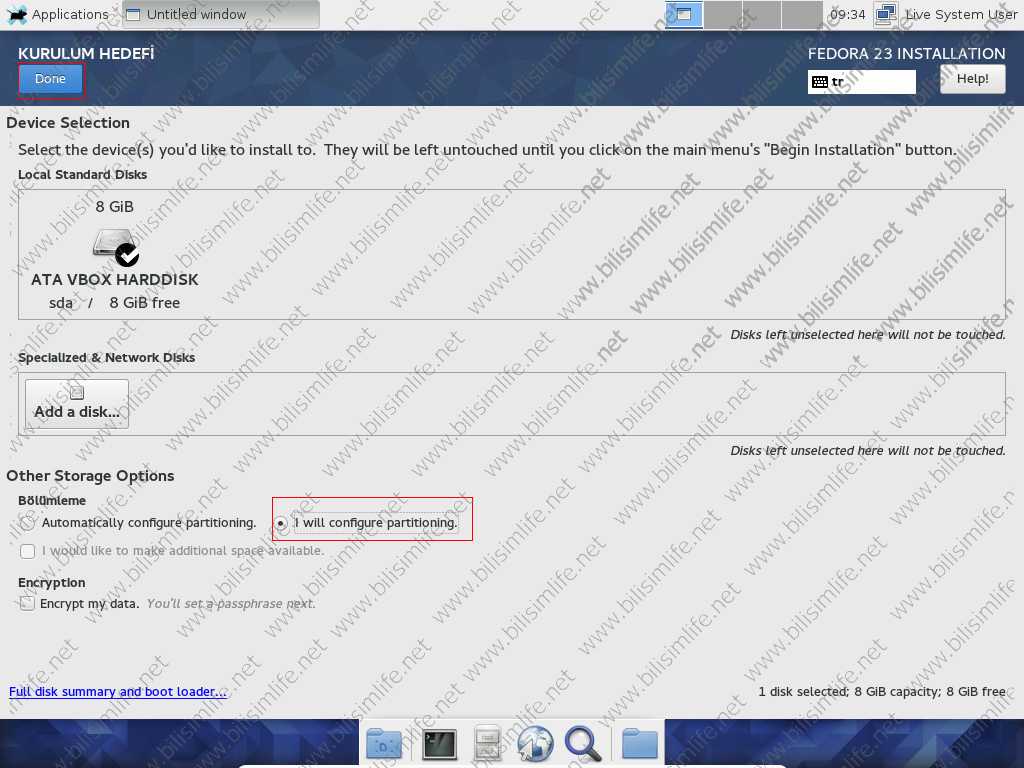Click the 1 disk selected status text

[882, 692]
